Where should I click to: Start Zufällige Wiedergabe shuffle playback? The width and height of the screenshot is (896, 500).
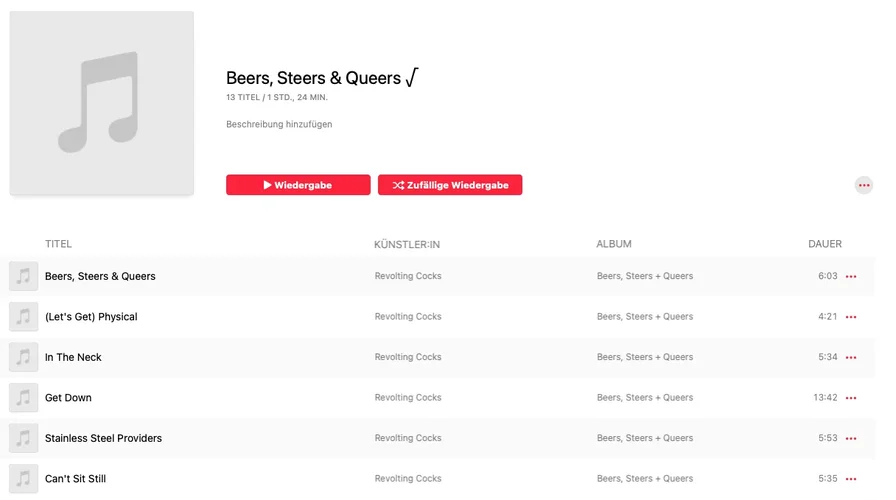point(450,185)
